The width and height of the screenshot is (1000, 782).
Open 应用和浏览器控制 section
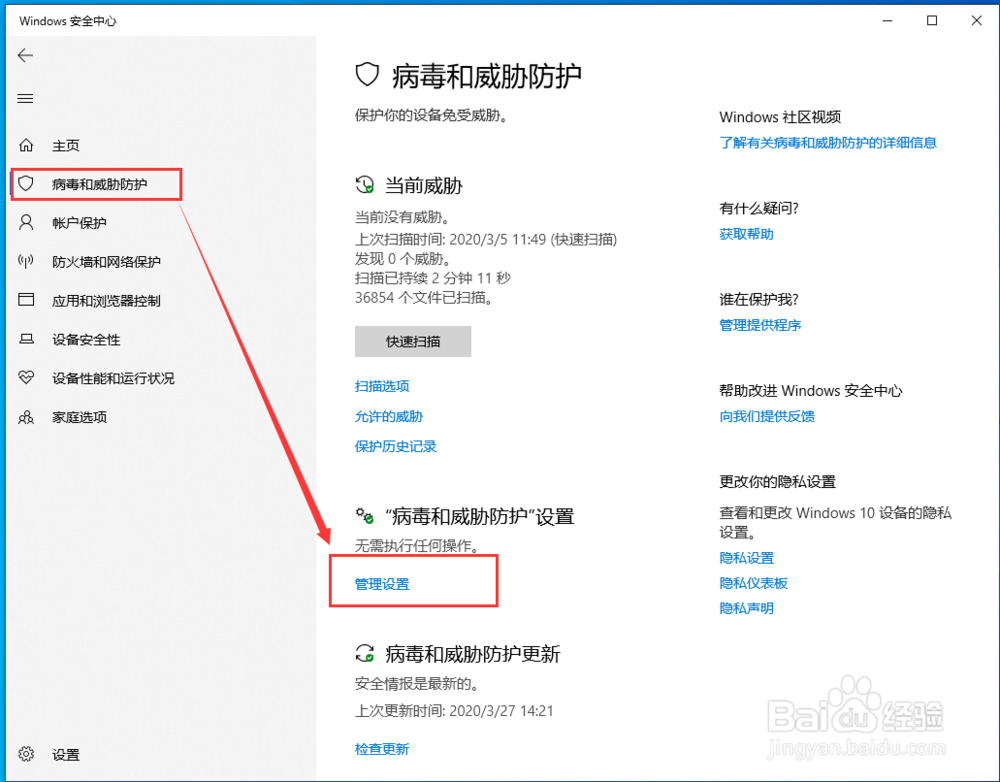click(100, 300)
